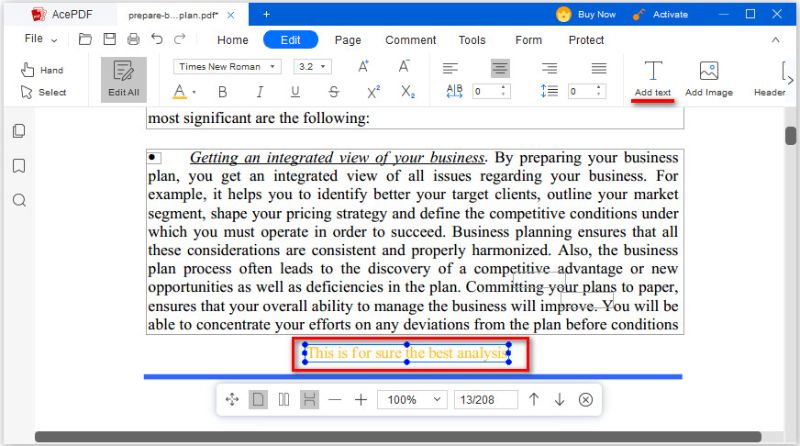Align text left
Image resolution: width=800 pixels, height=446 pixels.
tap(450, 68)
